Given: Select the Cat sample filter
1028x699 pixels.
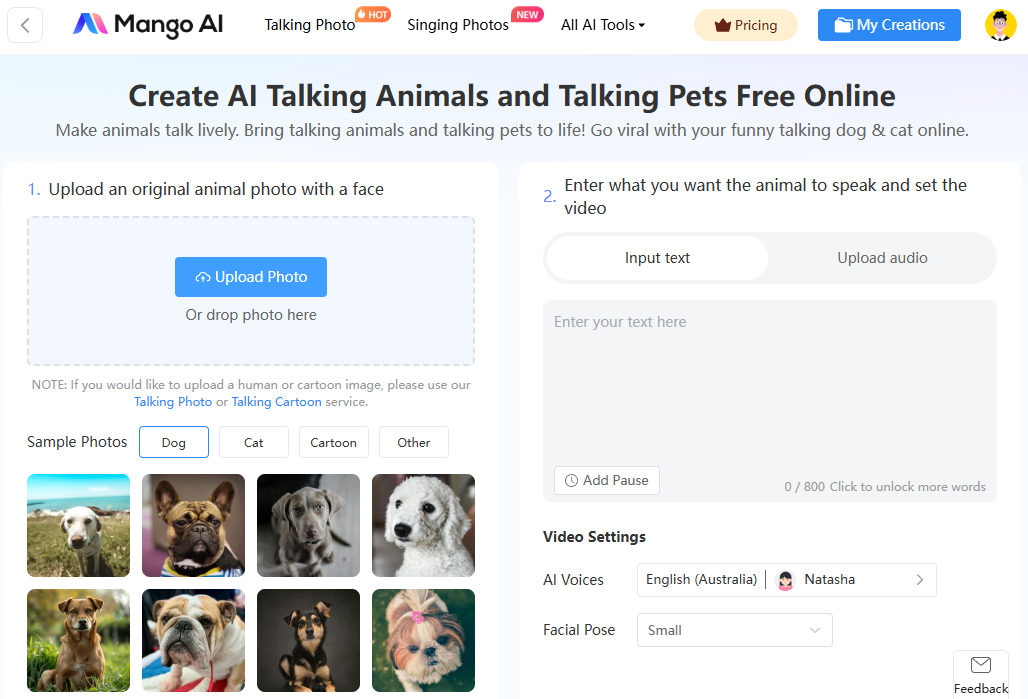Looking at the screenshot, I should tap(254, 442).
